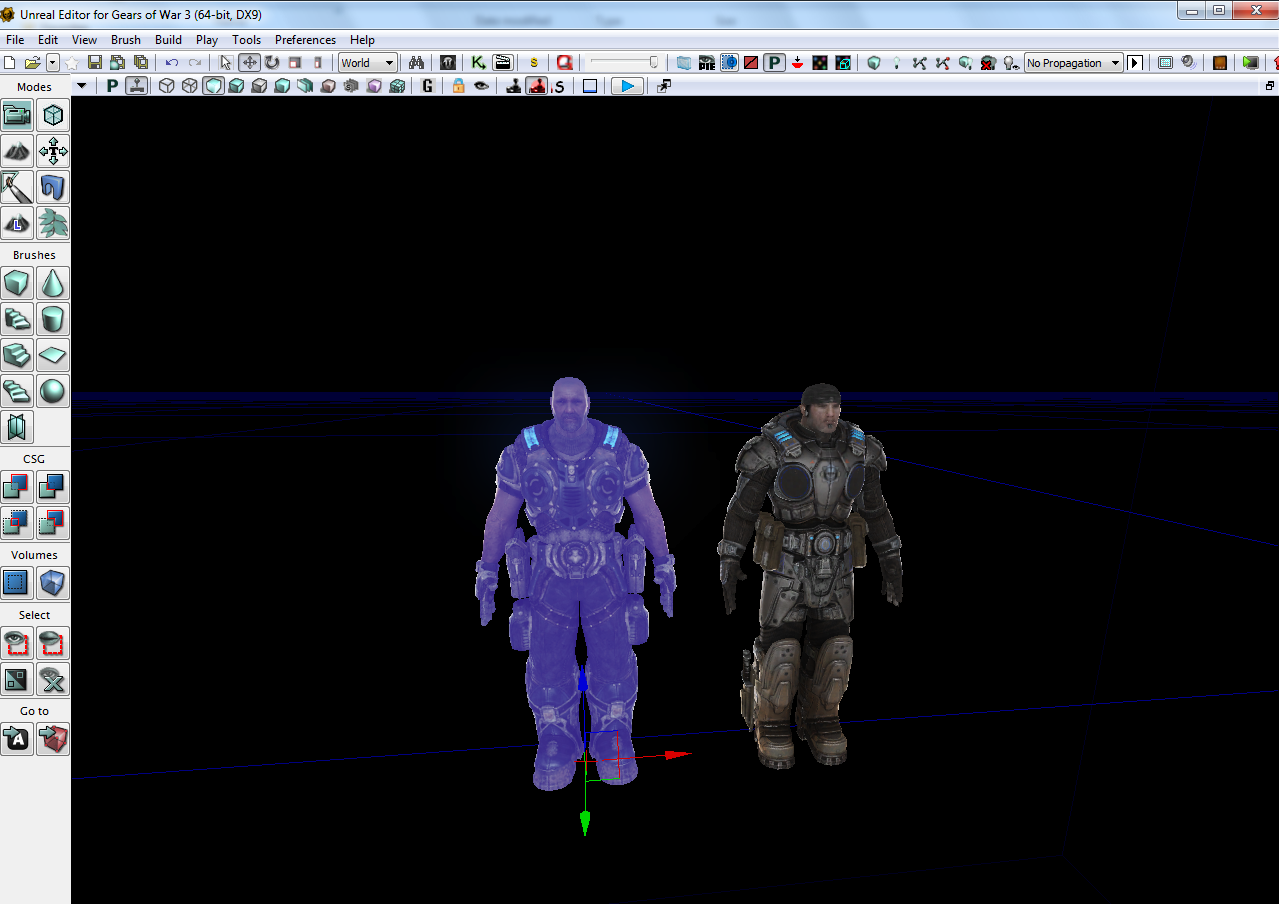This screenshot has height=904, width=1279.
Task: Toggle the eye visibility icon in viewport toolbar
Action: (482, 86)
